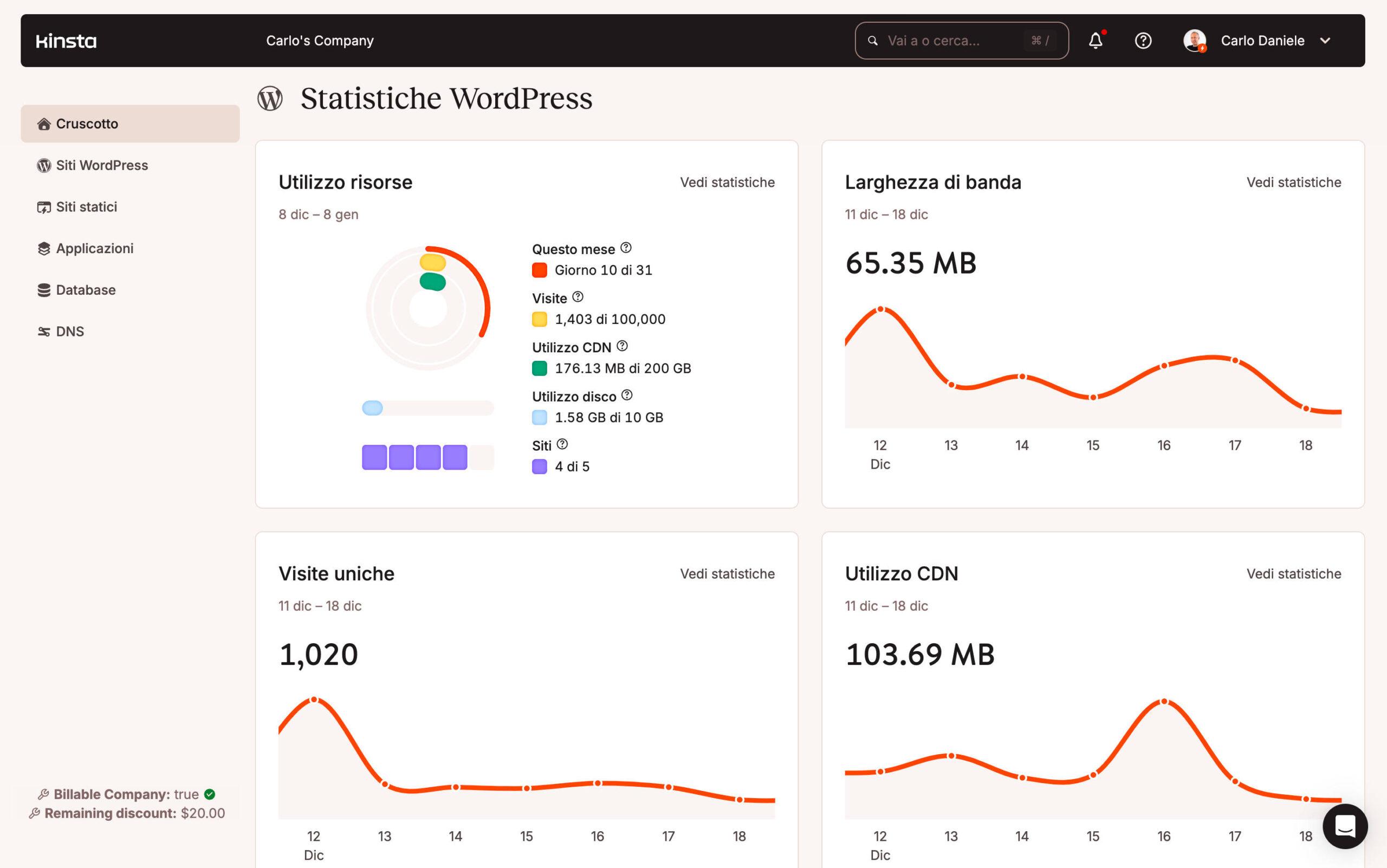1387x868 pixels.
Task: Select Applicazioni in the sidebar
Action: 94,249
